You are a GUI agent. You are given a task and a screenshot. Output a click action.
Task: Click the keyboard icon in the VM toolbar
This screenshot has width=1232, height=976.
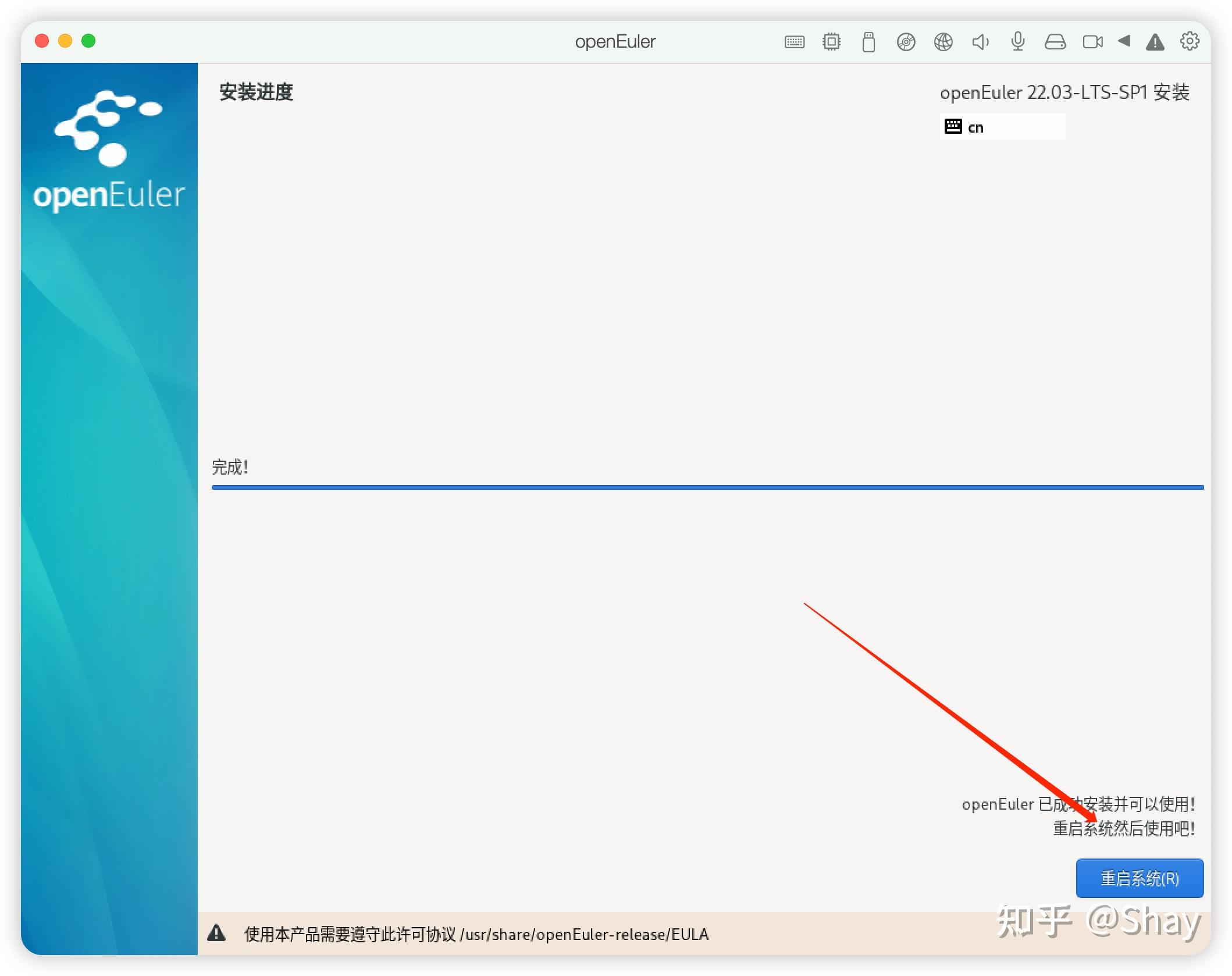[794, 42]
